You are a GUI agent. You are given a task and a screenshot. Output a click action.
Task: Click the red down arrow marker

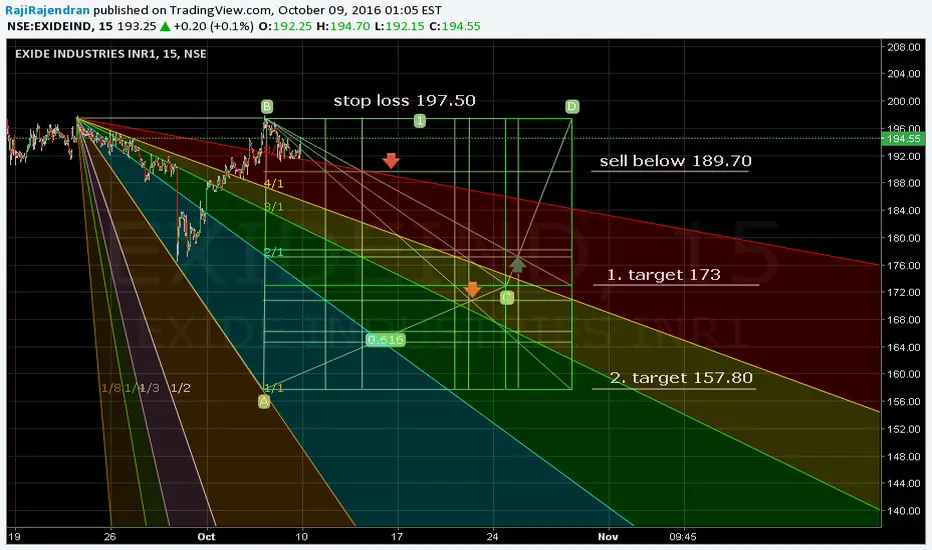391,161
